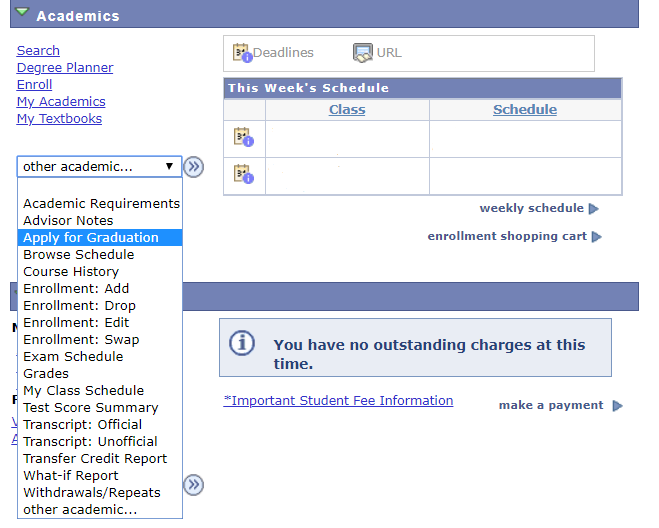
Task: Click the make a payment arrow icon
Action: [x=617, y=406]
